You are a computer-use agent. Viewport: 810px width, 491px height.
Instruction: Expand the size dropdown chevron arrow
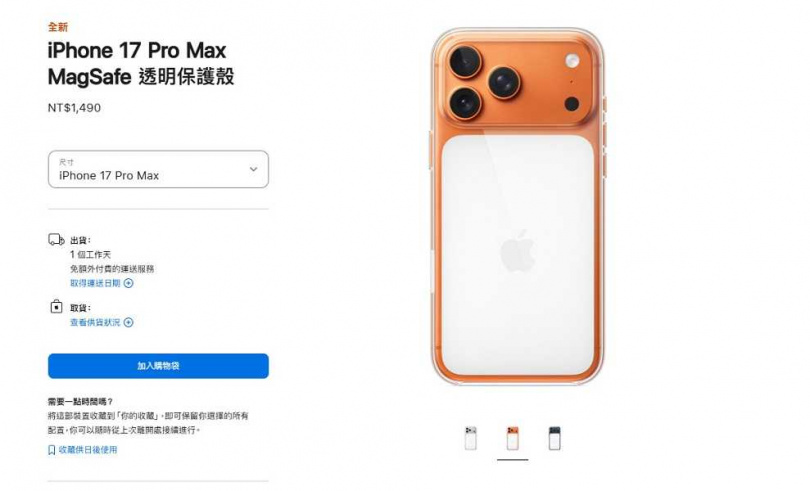point(253,169)
